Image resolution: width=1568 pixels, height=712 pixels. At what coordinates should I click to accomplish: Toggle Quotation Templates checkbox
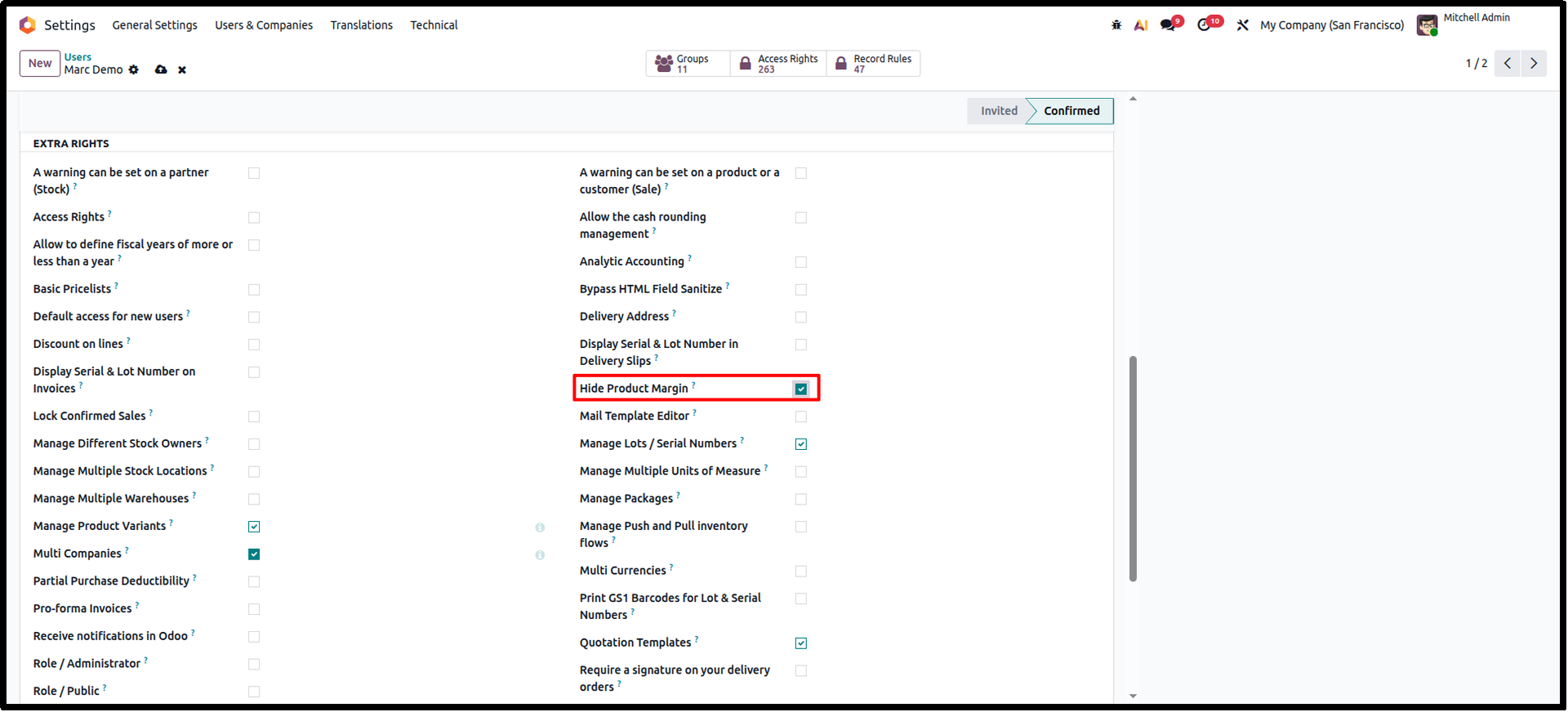(801, 643)
